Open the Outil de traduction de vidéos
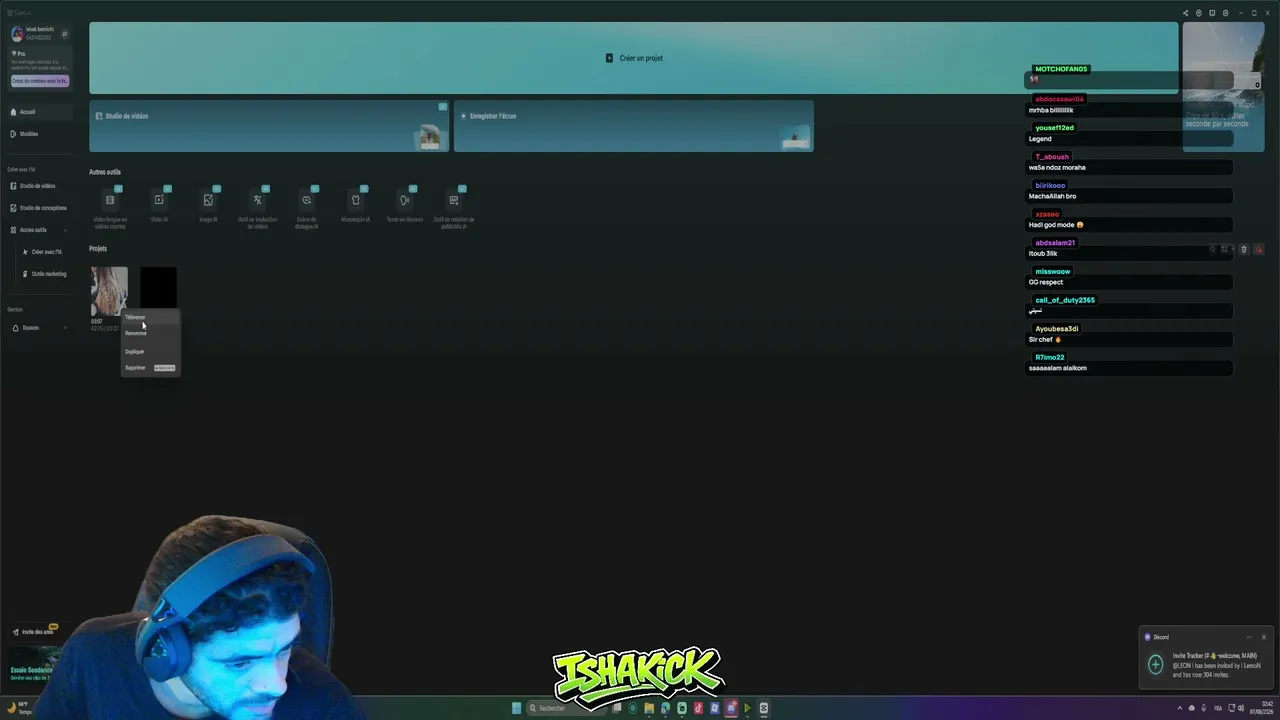The image size is (1280, 720). [x=257, y=207]
